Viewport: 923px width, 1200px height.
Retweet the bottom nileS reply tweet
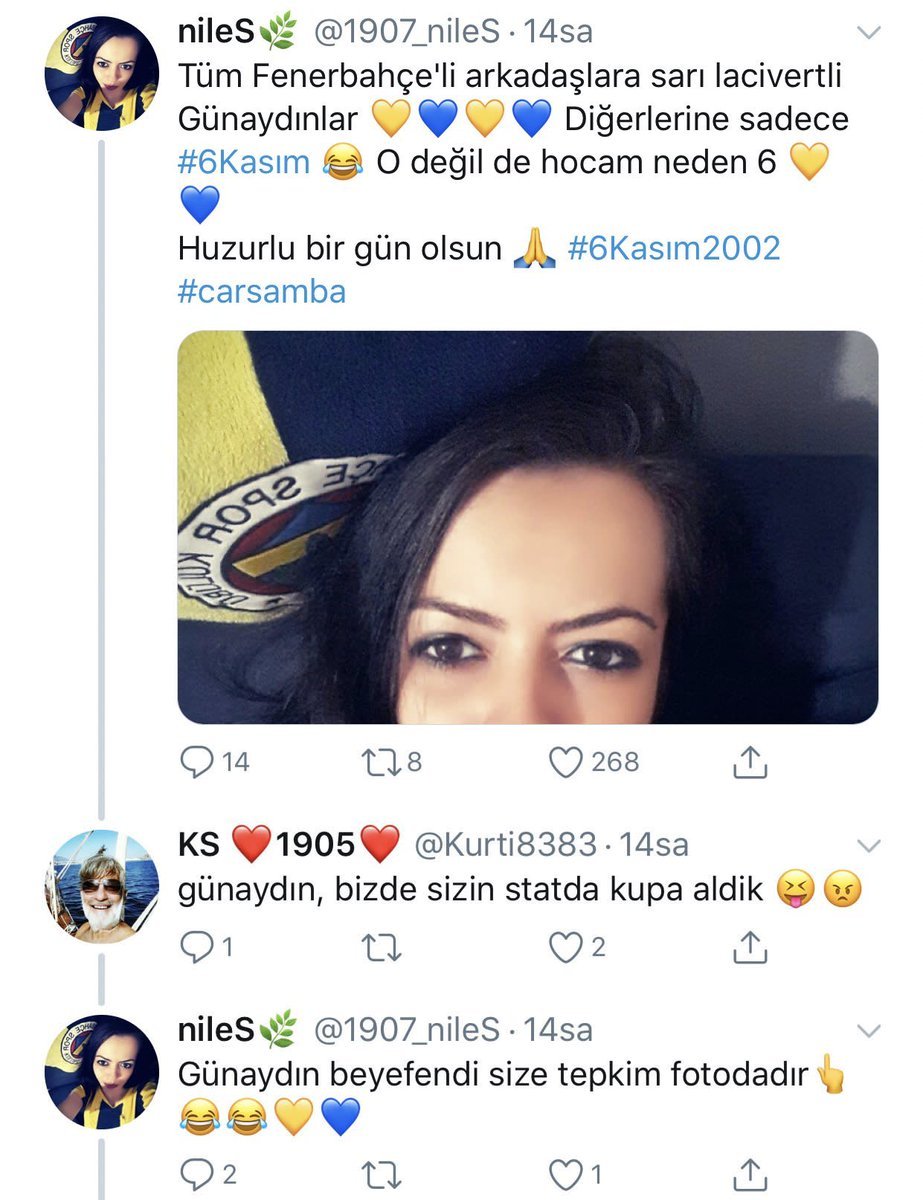click(x=380, y=1174)
